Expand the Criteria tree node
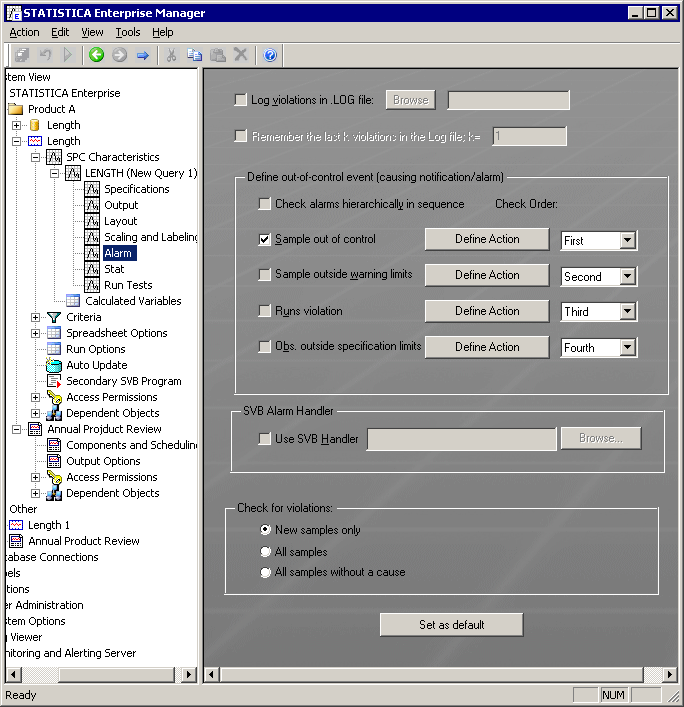 click(x=35, y=317)
